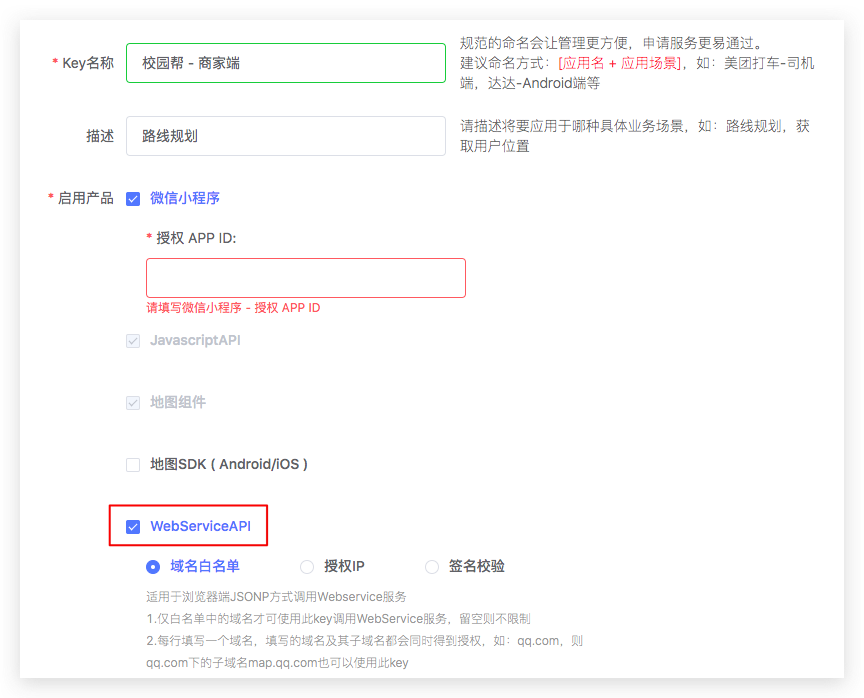Toggle the 地图组件 checkbox
This screenshot has height=698, width=864.
click(133, 403)
